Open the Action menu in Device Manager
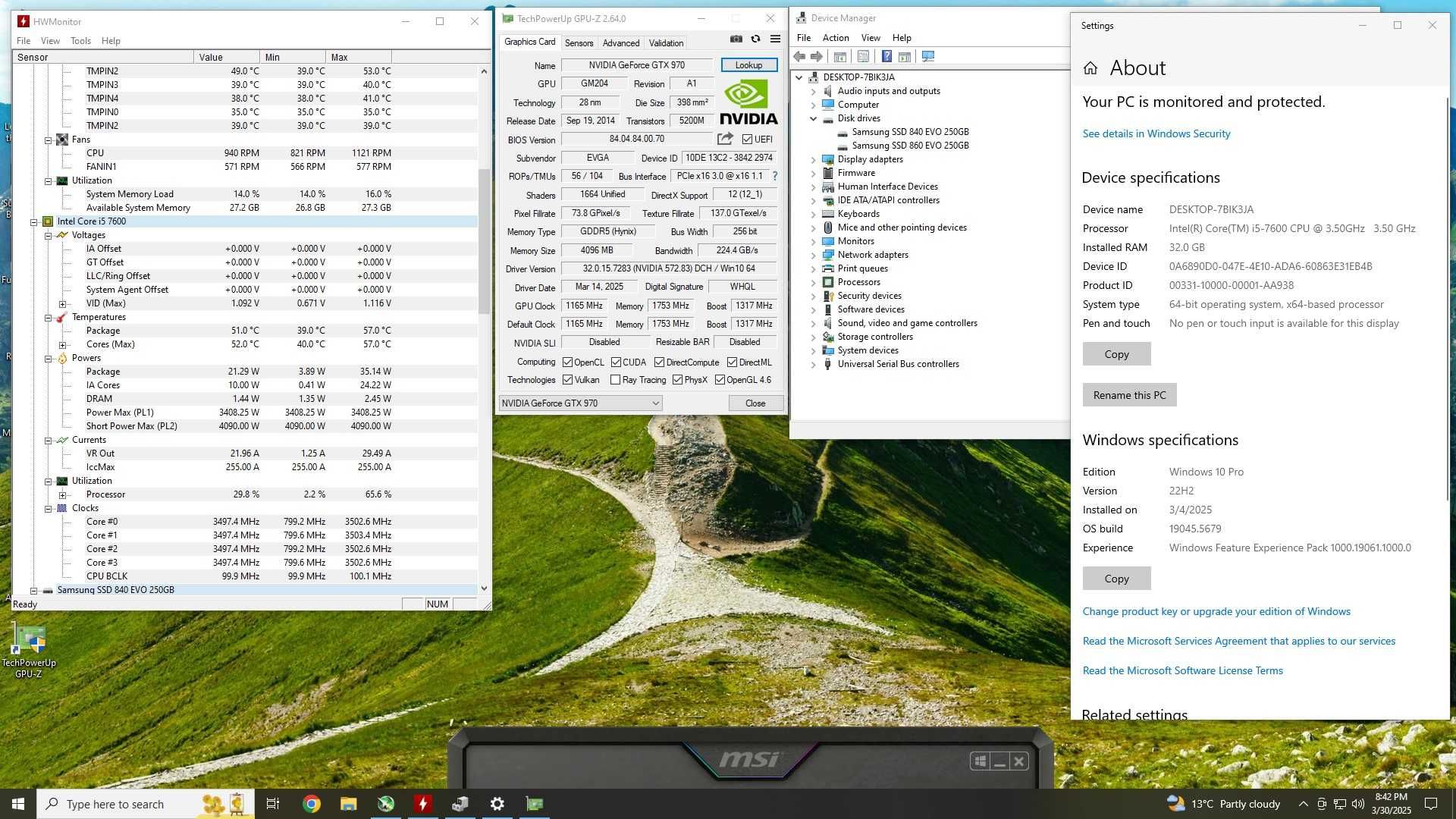This screenshot has height=819, width=1456. click(836, 38)
